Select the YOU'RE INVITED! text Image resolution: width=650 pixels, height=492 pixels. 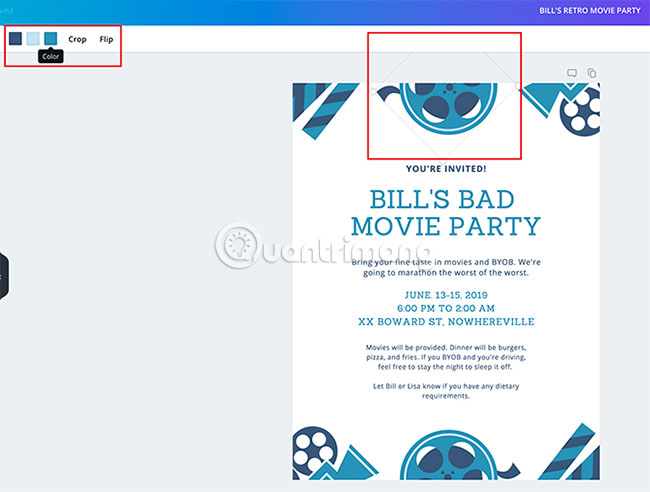[446, 169]
